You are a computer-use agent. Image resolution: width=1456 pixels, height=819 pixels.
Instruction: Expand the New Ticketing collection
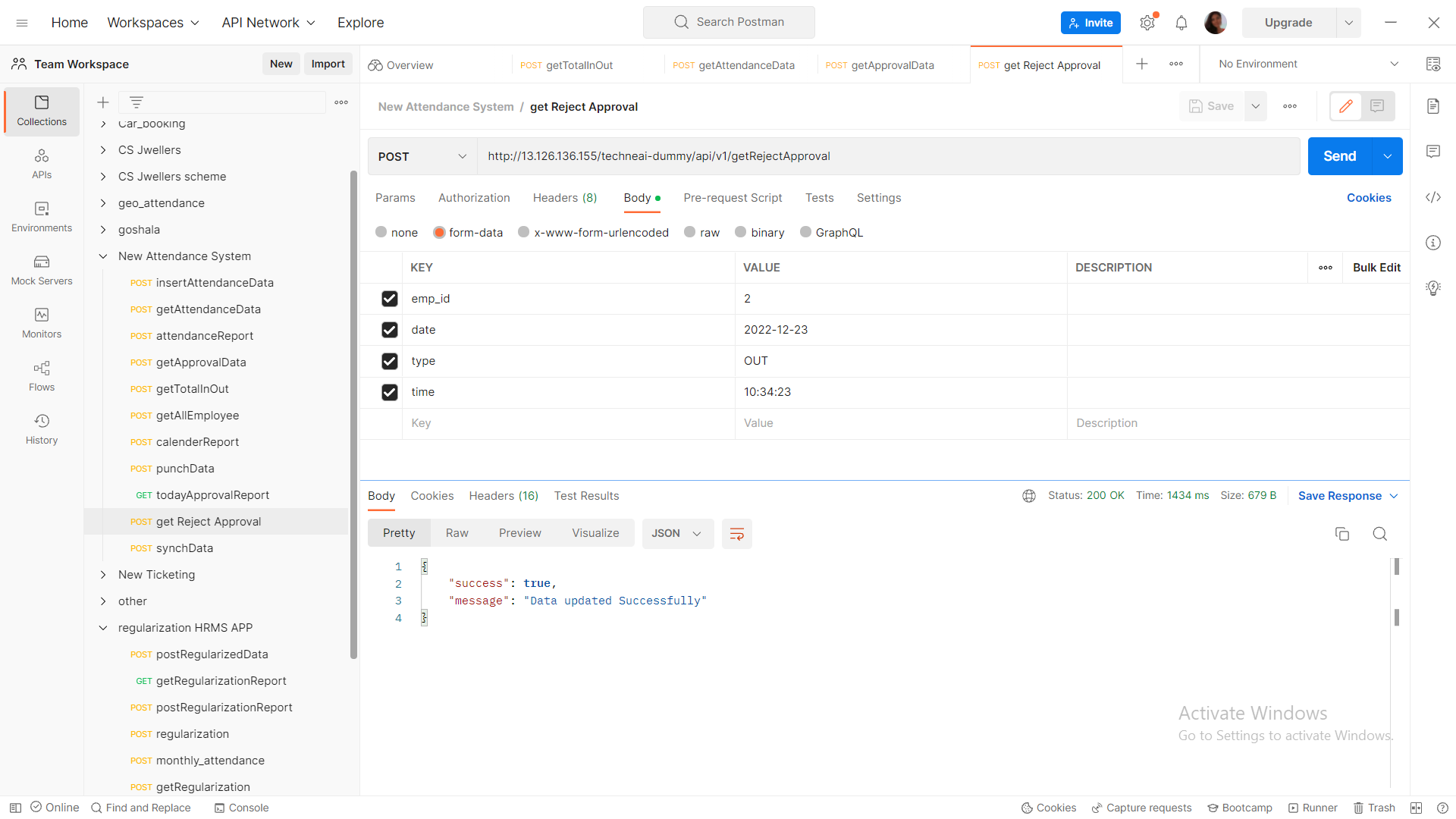(x=103, y=575)
